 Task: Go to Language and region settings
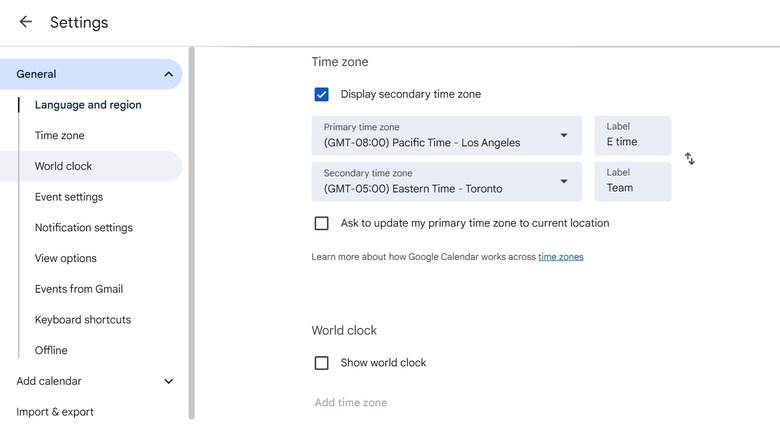(x=88, y=105)
